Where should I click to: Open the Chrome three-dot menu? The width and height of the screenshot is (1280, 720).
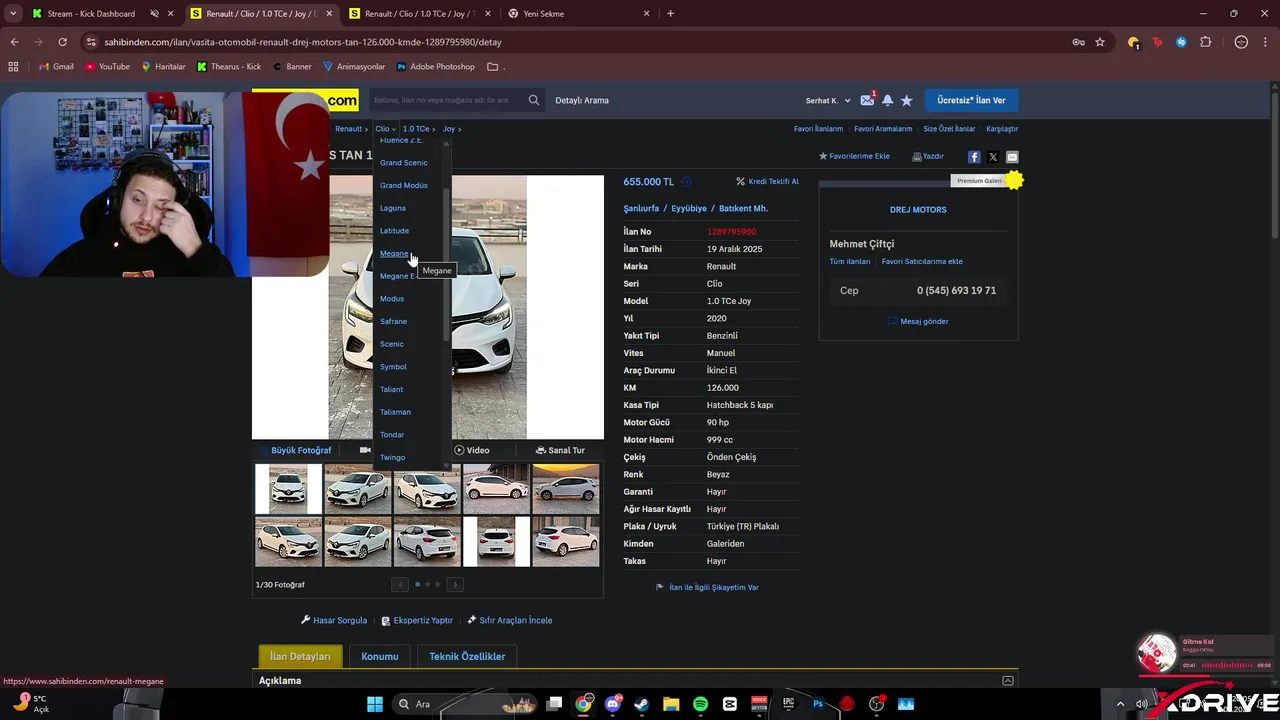1267,42
